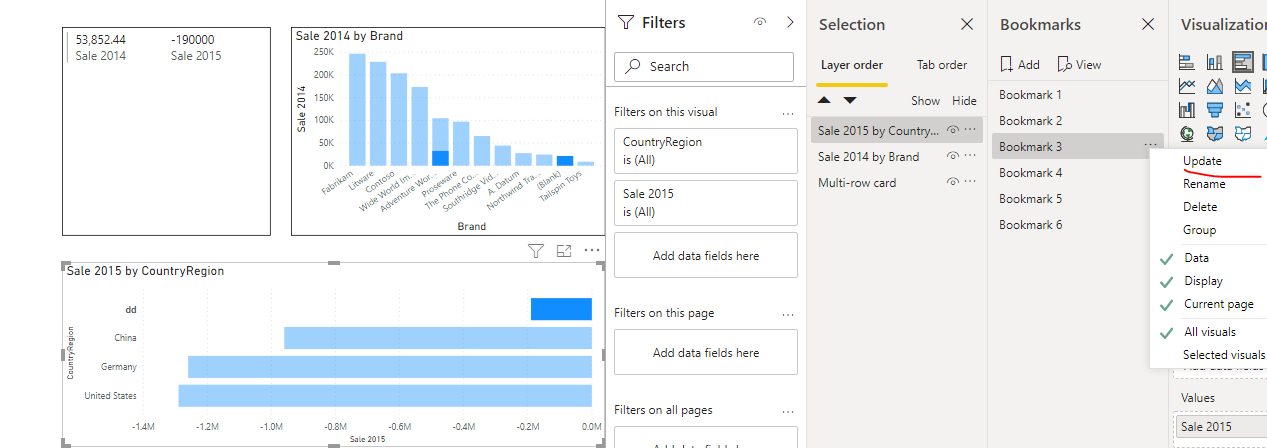Viewport: 1267px width, 448px height.
Task: Select the shape map visualization
Action: coord(1243,133)
